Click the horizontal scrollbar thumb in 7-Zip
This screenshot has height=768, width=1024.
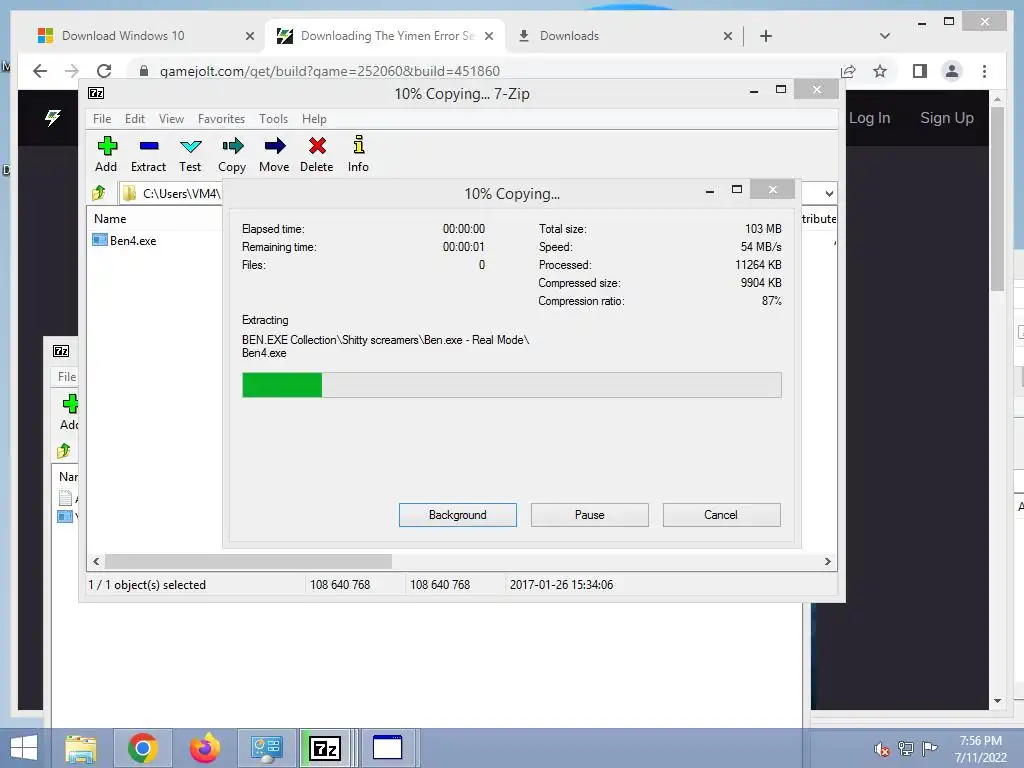click(248, 562)
